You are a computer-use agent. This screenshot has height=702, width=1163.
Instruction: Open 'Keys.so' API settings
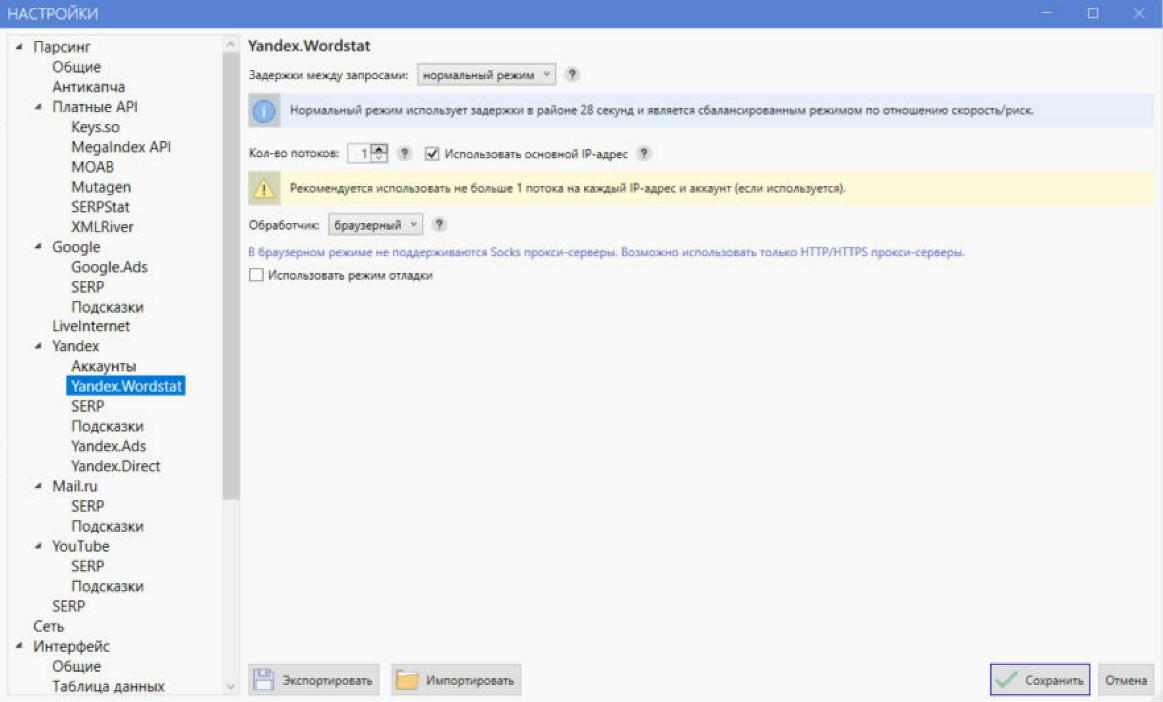click(x=95, y=127)
